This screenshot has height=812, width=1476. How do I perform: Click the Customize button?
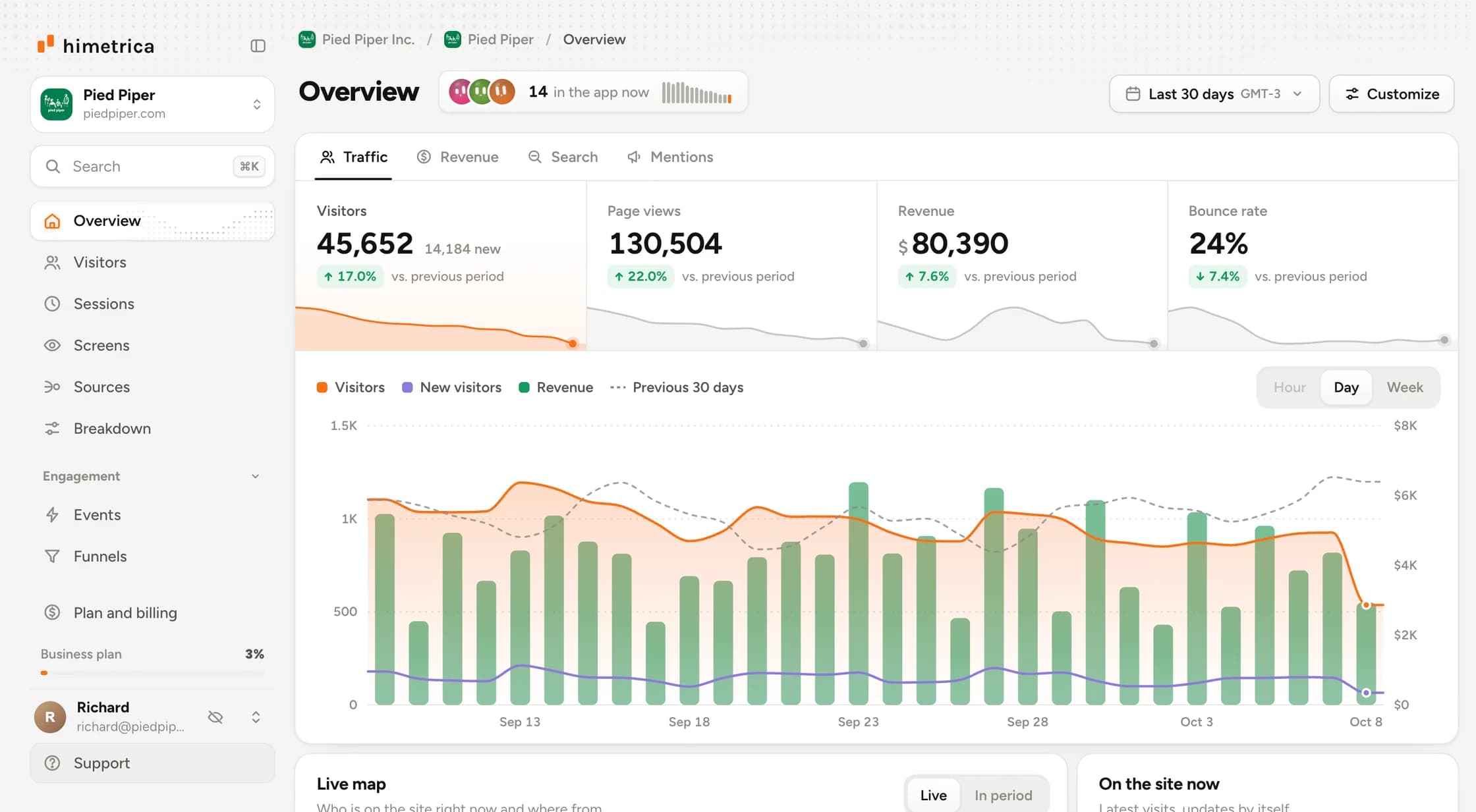[x=1392, y=94]
